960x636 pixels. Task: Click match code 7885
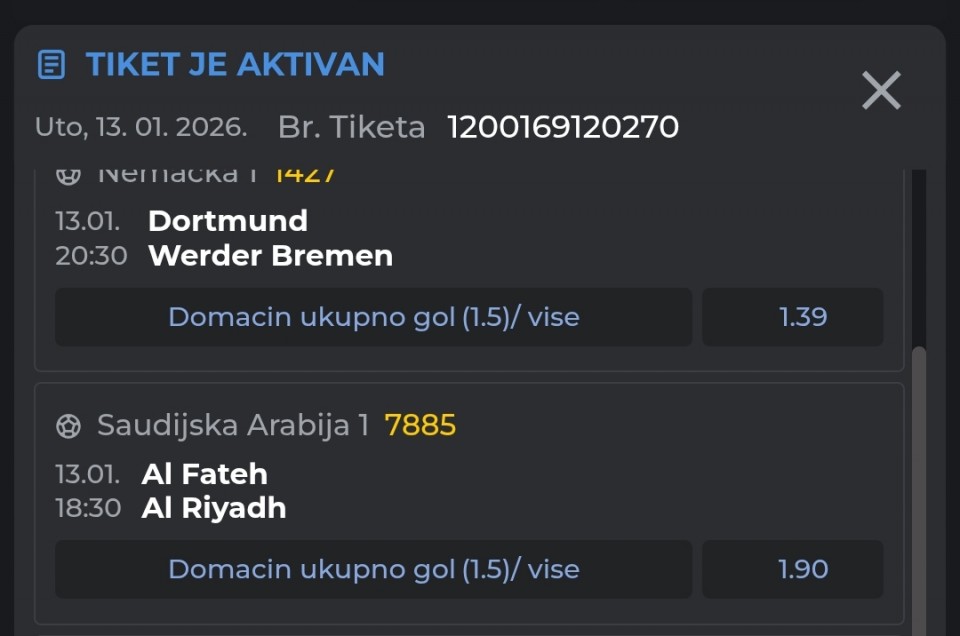pyautogui.click(x=420, y=426)
